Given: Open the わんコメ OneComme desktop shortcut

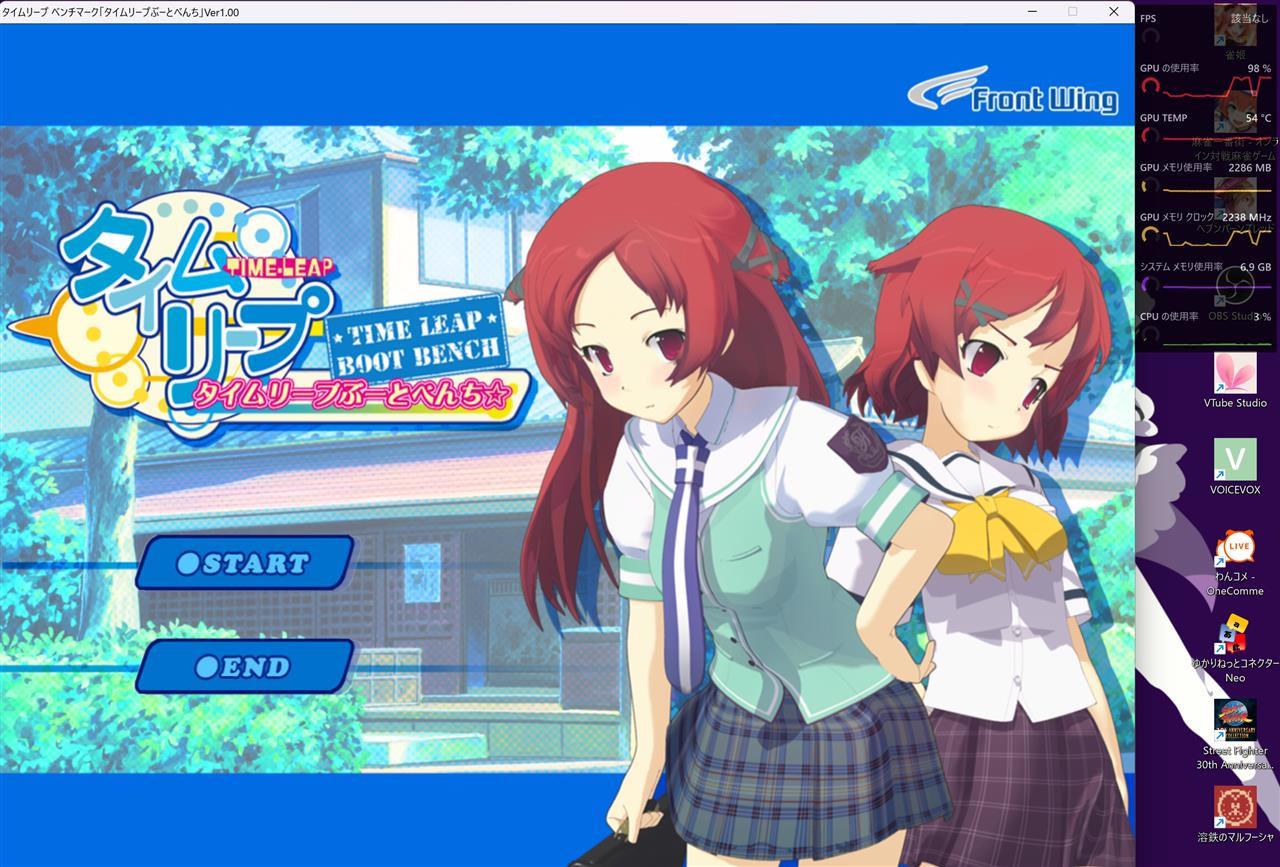Looking at the screenshot, I should pos(1235,564).
